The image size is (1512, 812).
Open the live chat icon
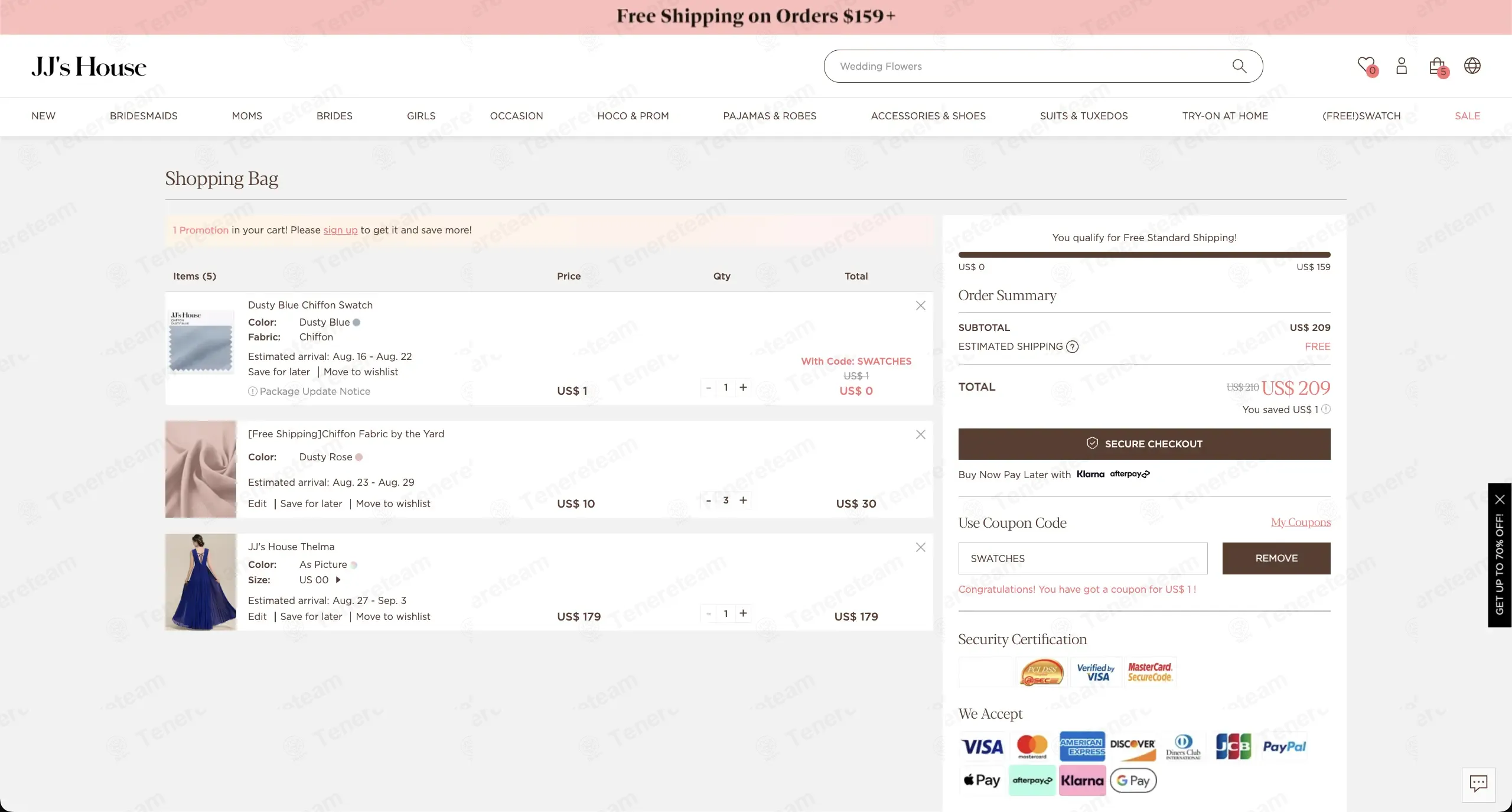tap(1478, 784)
